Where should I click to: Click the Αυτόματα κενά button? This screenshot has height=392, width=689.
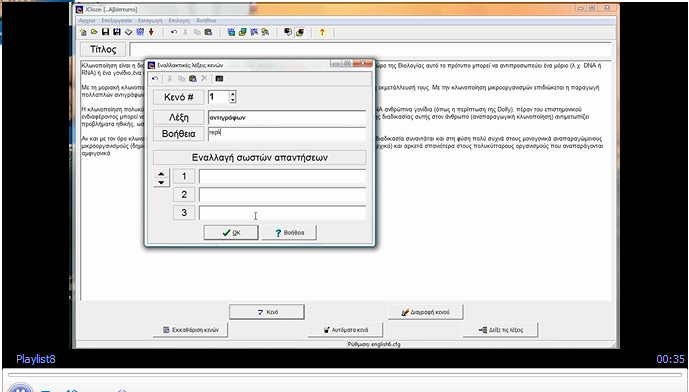[345, 330]
